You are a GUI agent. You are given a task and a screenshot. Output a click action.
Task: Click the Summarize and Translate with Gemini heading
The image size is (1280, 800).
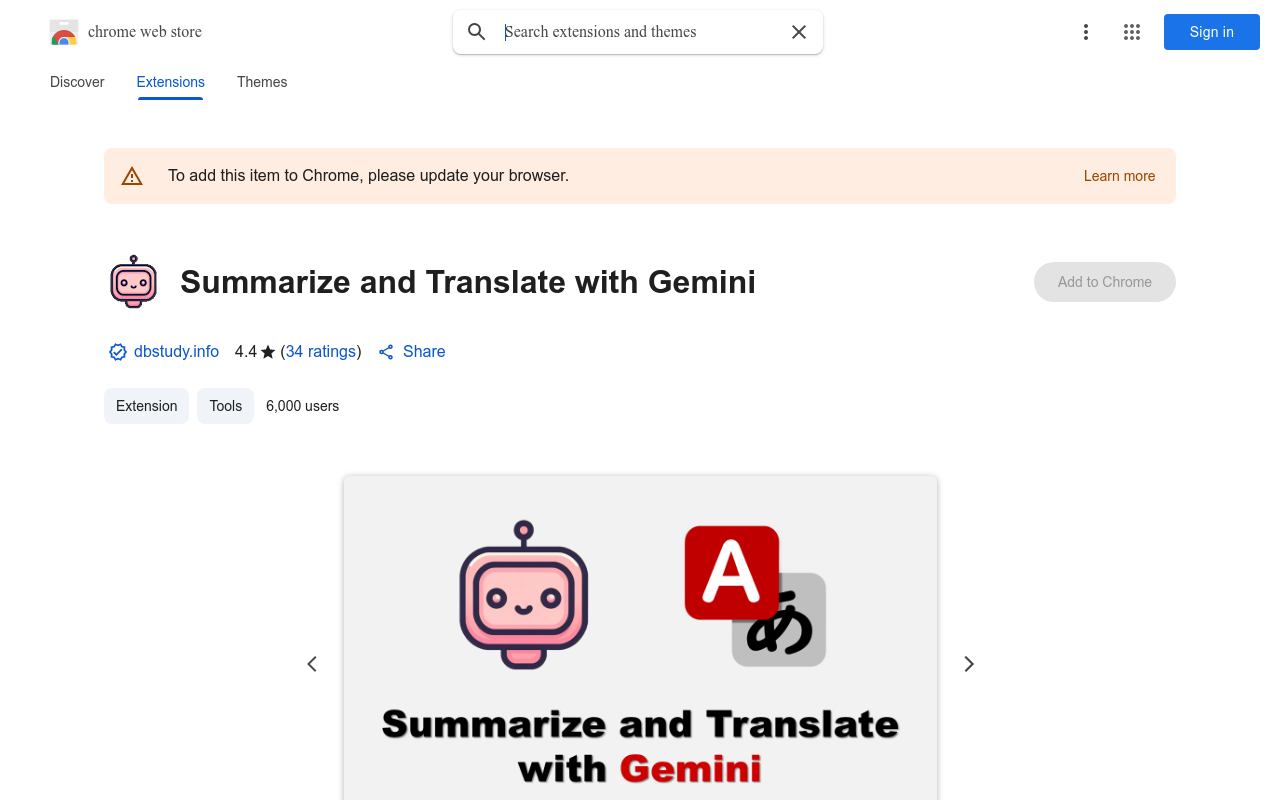coord(468,282)
